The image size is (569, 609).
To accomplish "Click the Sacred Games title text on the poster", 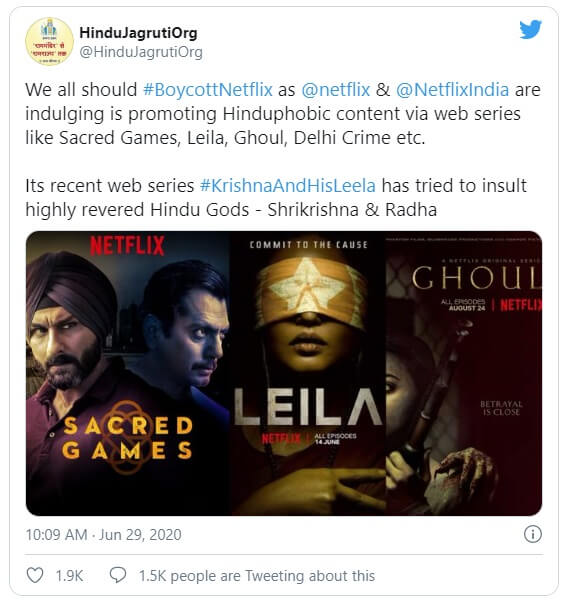I will tap(127, 438).
